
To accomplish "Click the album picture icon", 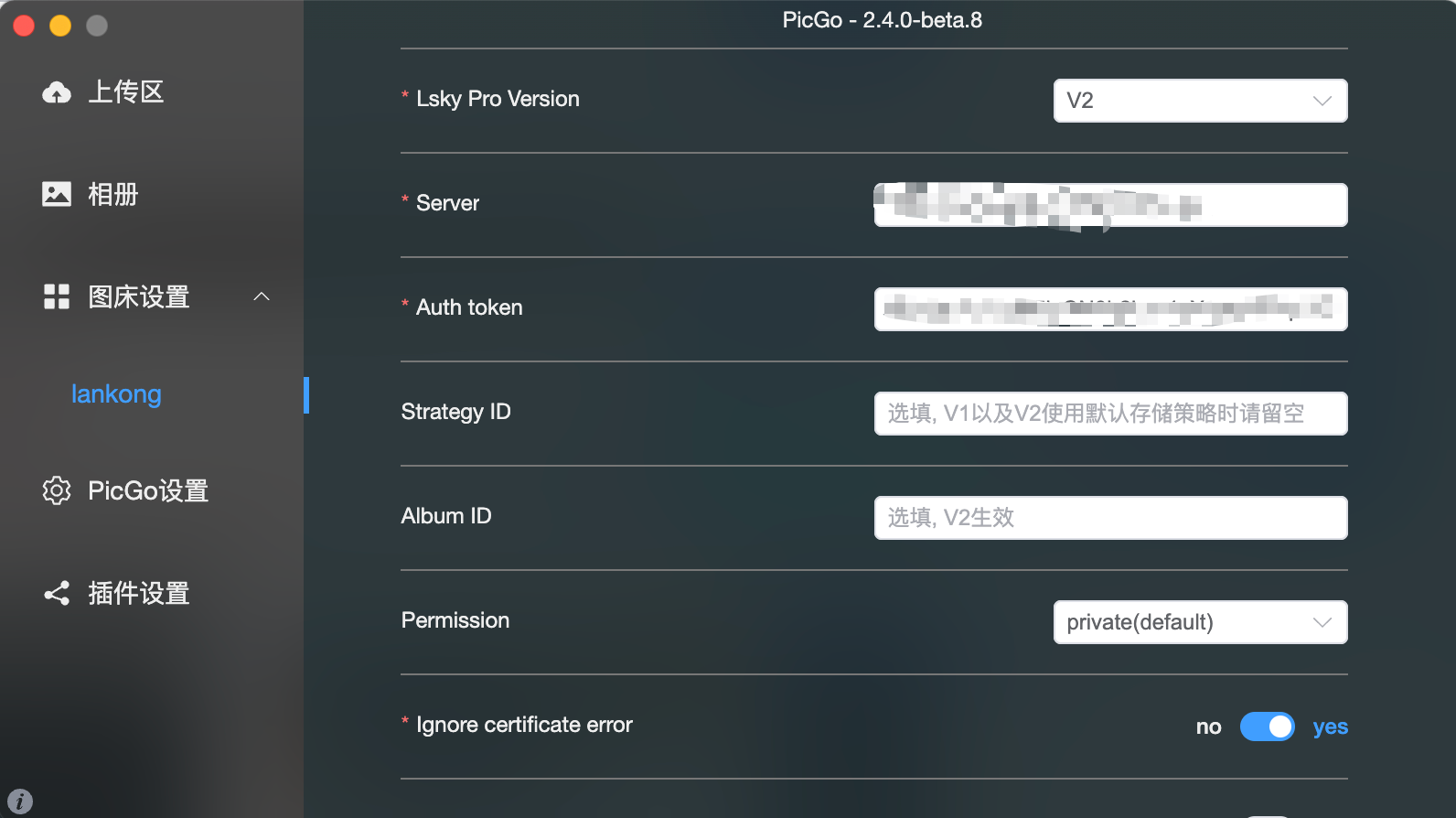I will coord(57,194).
